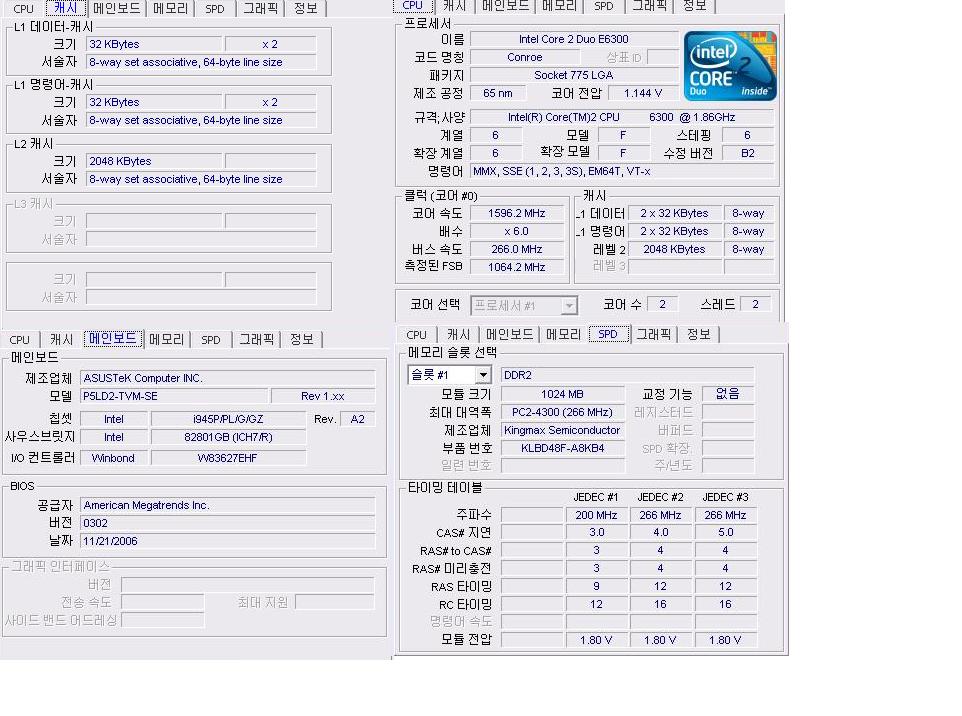The height and width of the screenshot is (716, 962).
Task: Click the memory type field DDR2
Action: point(628,375)
